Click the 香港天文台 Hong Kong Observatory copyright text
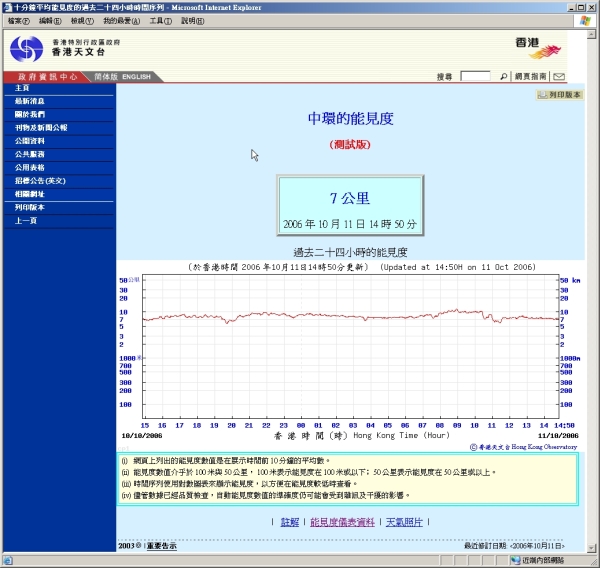Viewport: 600px width, 568px height. tap(523, 447)
